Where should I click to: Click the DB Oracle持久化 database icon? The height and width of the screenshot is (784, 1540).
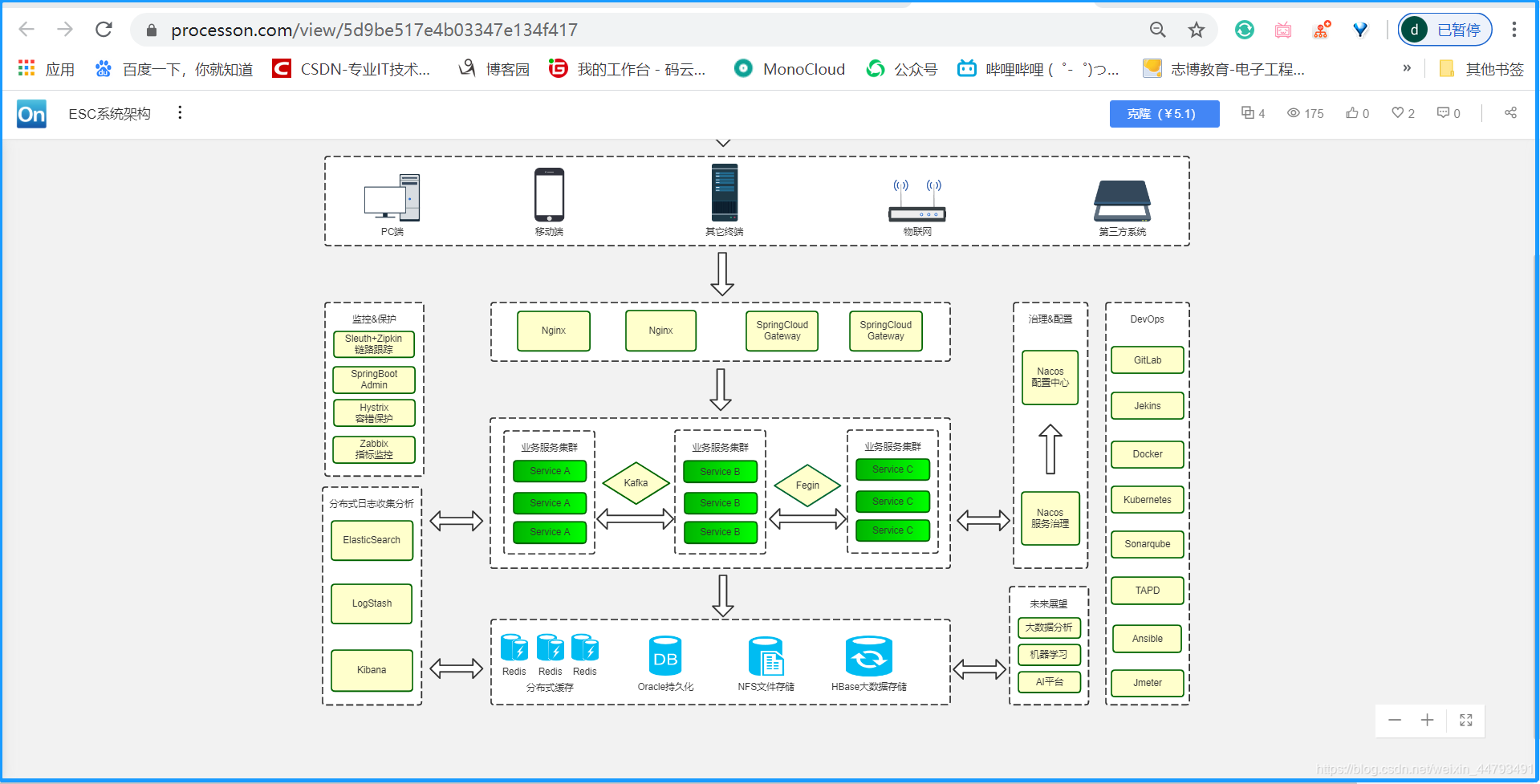click(665, 656)
